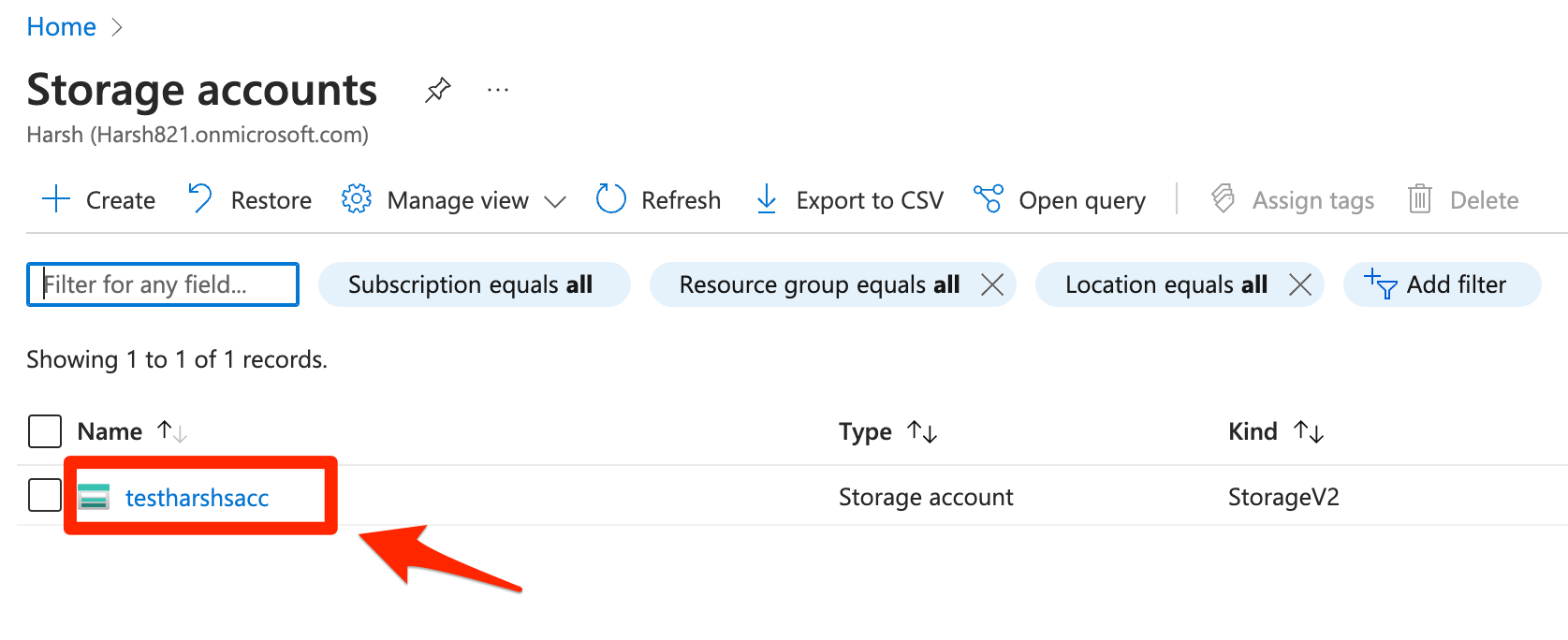
Task: Sort by the Type column arrows
Action: click(x=922, y=431)
